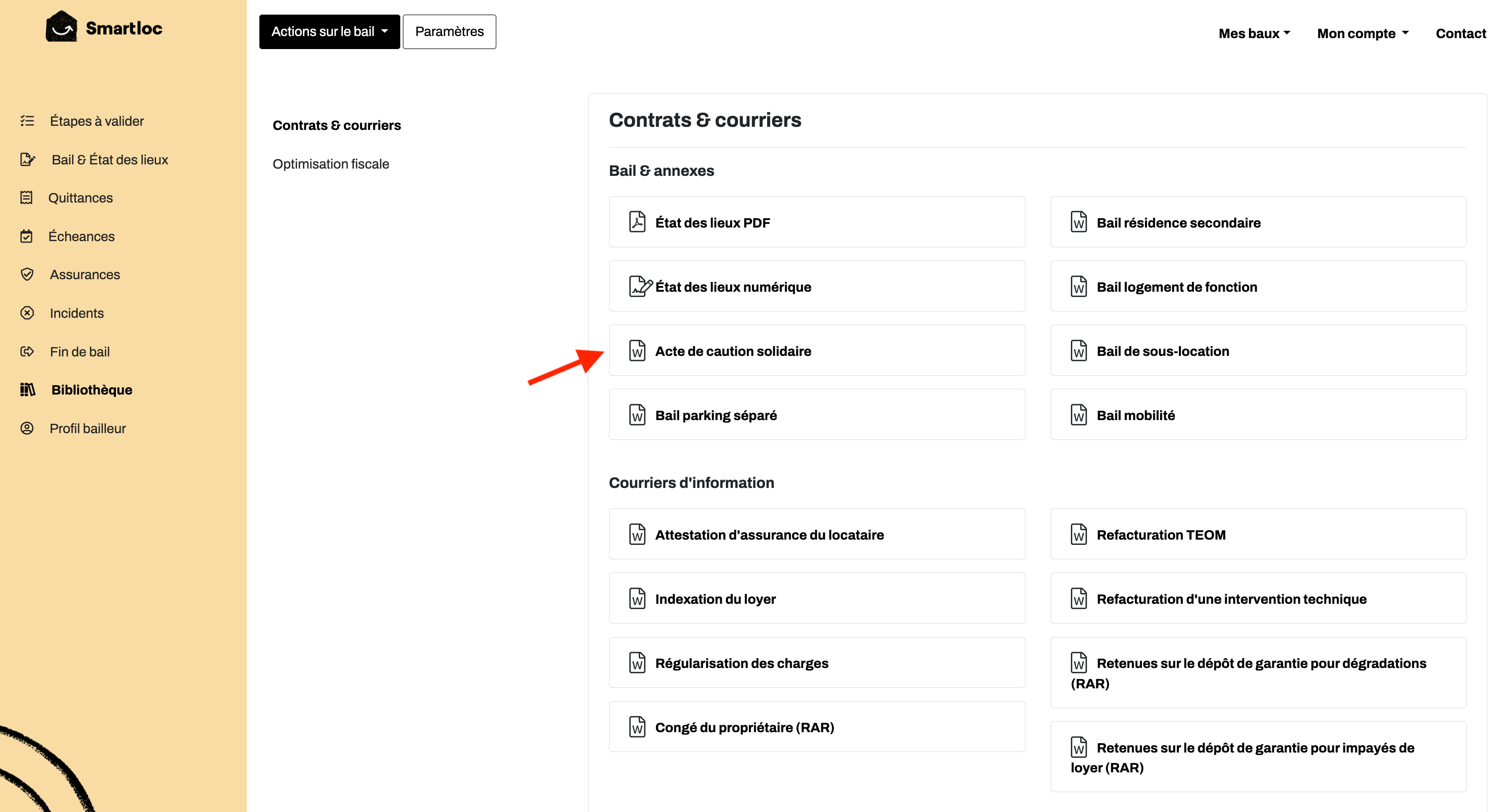Open the Bail mobilité template
Viewport: 1503px width, 812px height.
(x=1259, y=414)
